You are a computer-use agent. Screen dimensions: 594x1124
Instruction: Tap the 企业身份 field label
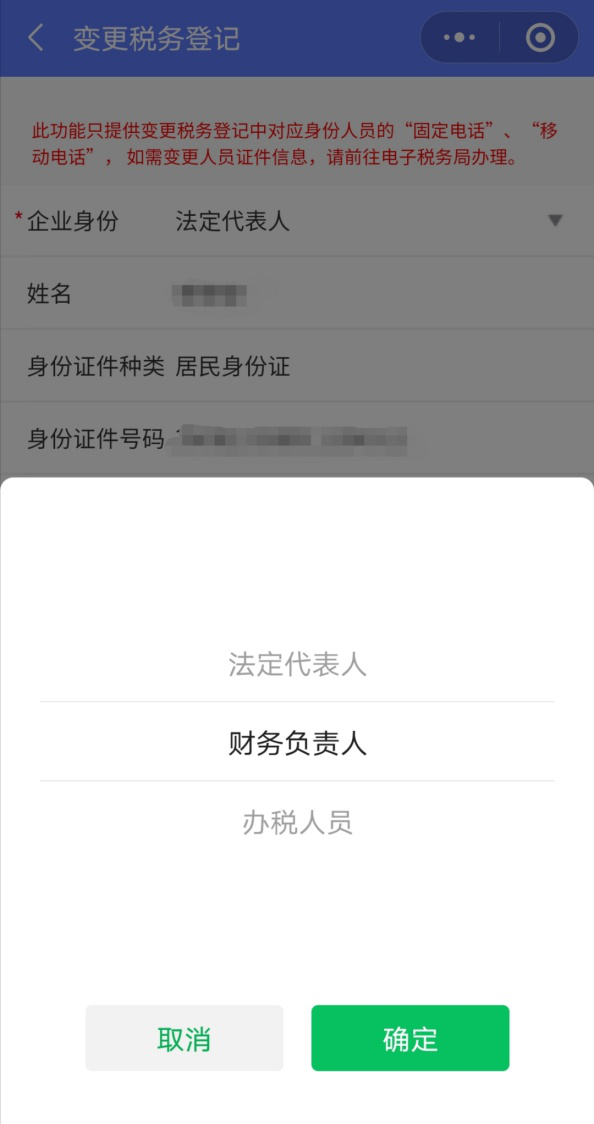[72, 222]
